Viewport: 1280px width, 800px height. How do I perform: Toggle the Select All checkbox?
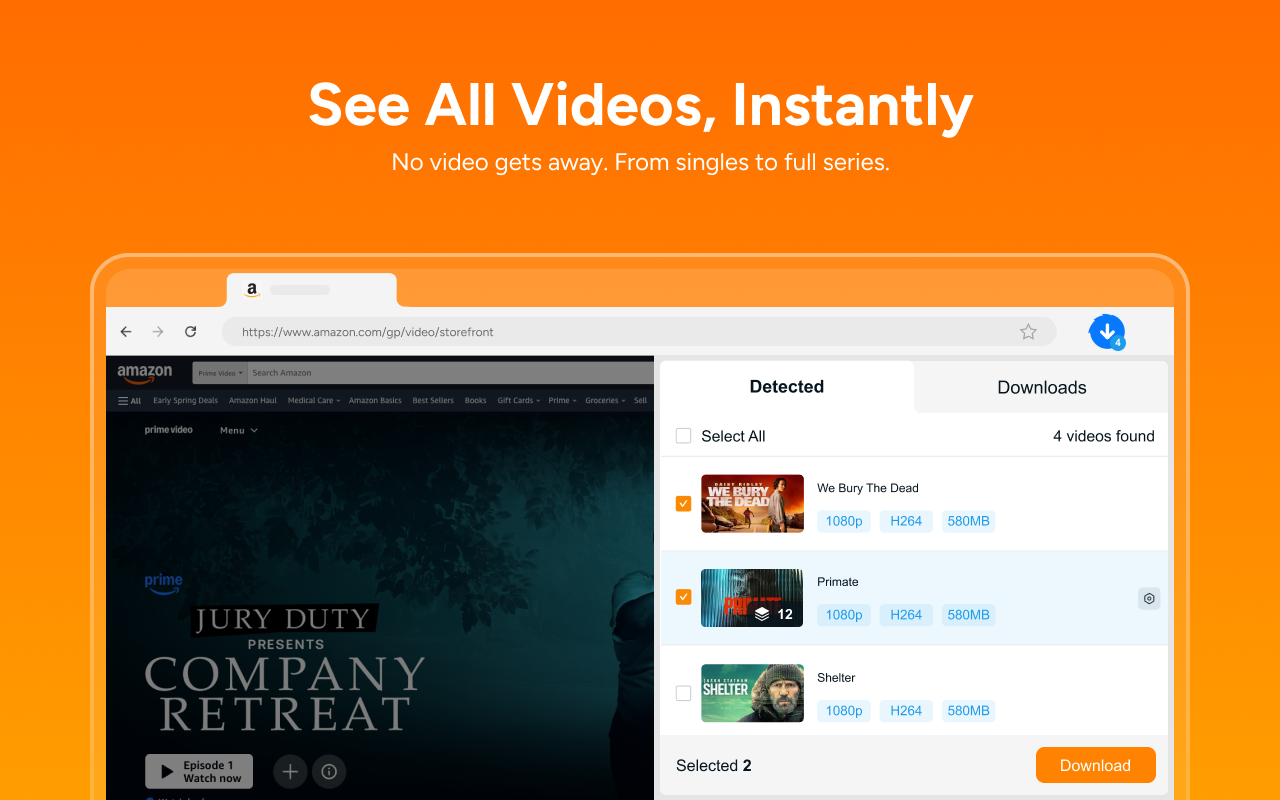(x=684, y=436)
